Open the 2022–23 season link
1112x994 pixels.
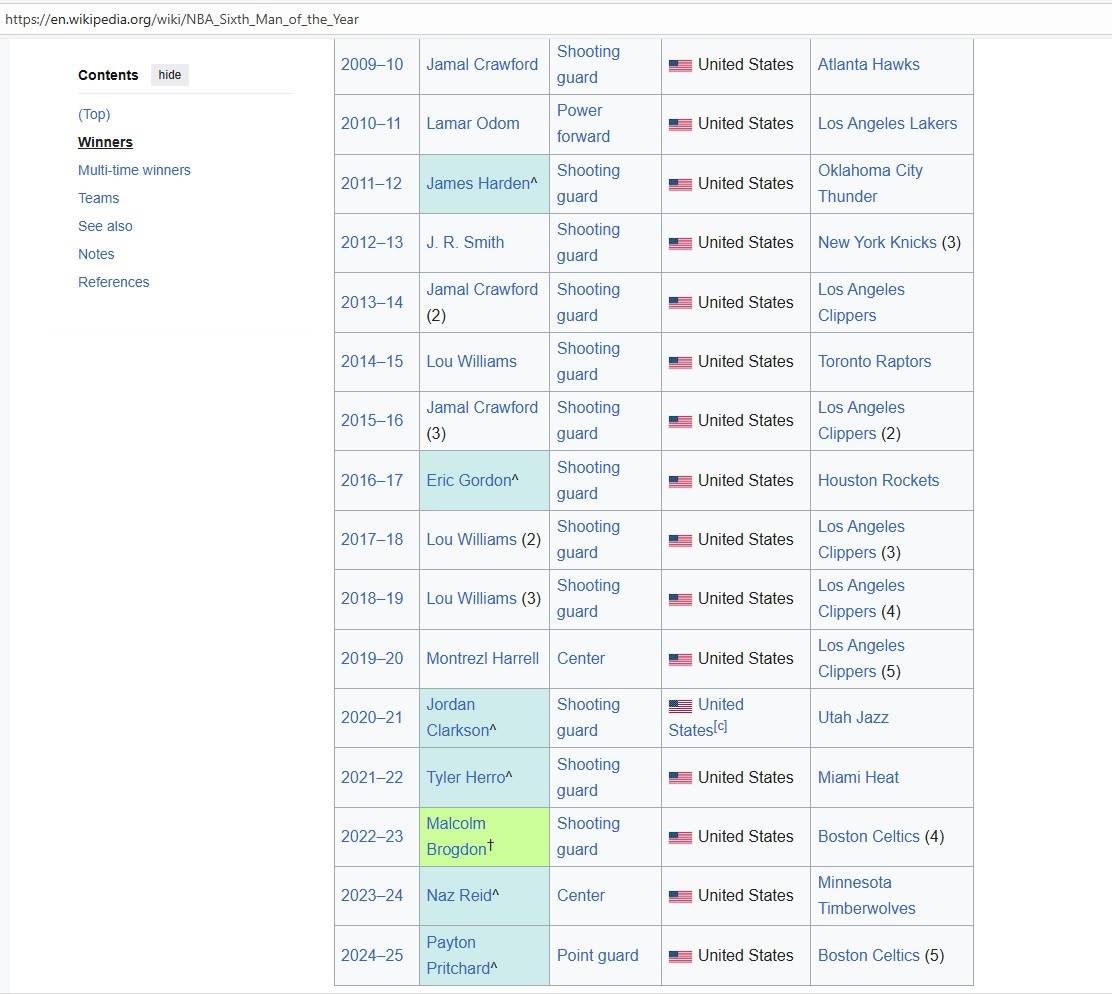coord(372,836)
